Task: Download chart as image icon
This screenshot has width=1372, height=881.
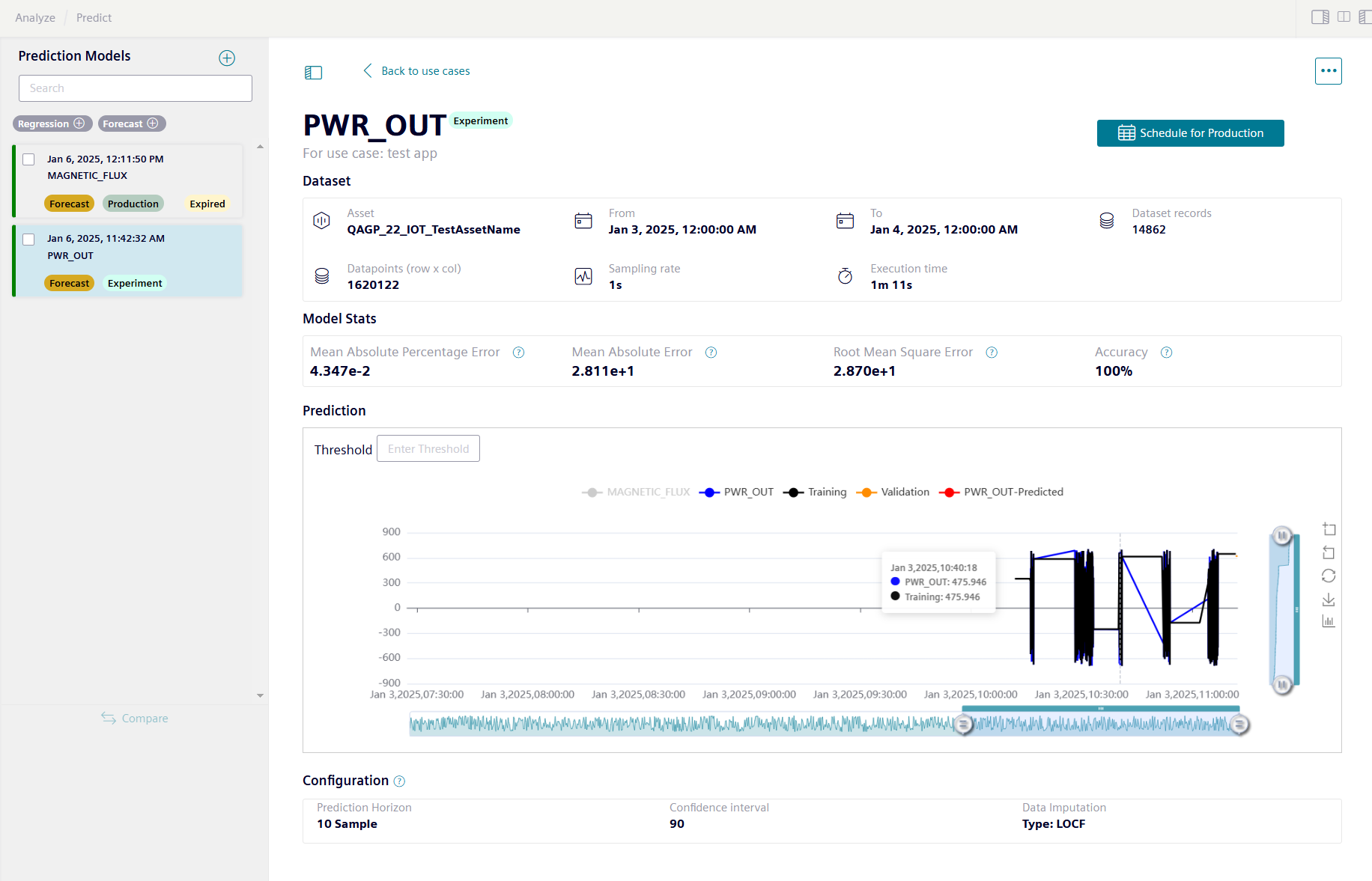Action: (x=1329, y=600)
